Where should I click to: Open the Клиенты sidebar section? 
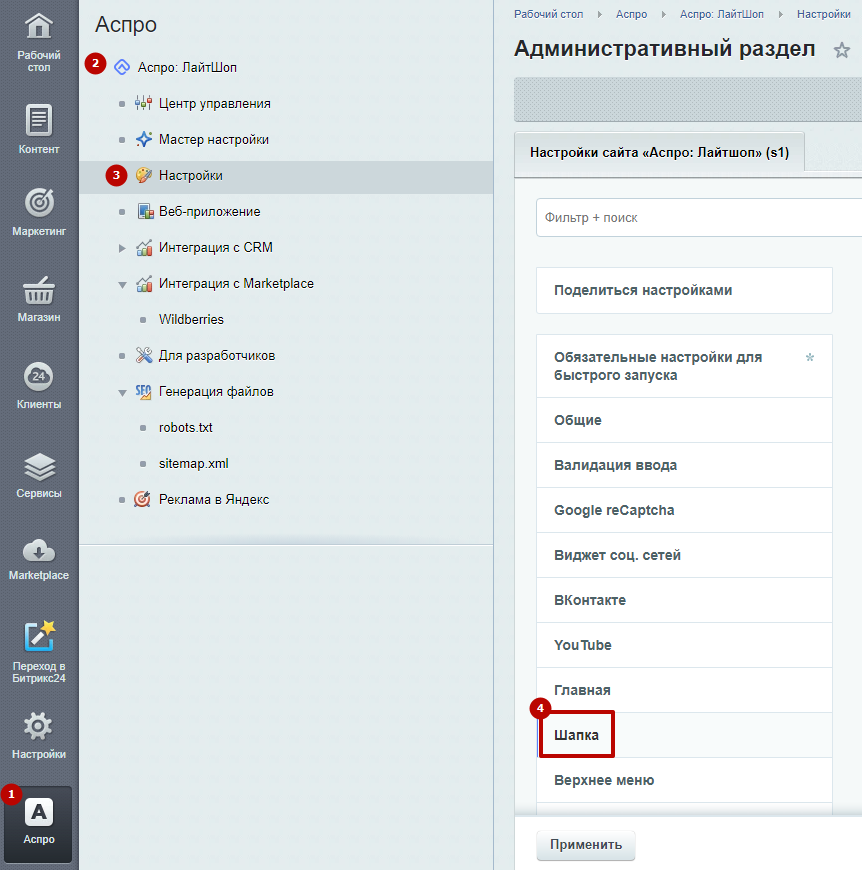pos(39,385)
